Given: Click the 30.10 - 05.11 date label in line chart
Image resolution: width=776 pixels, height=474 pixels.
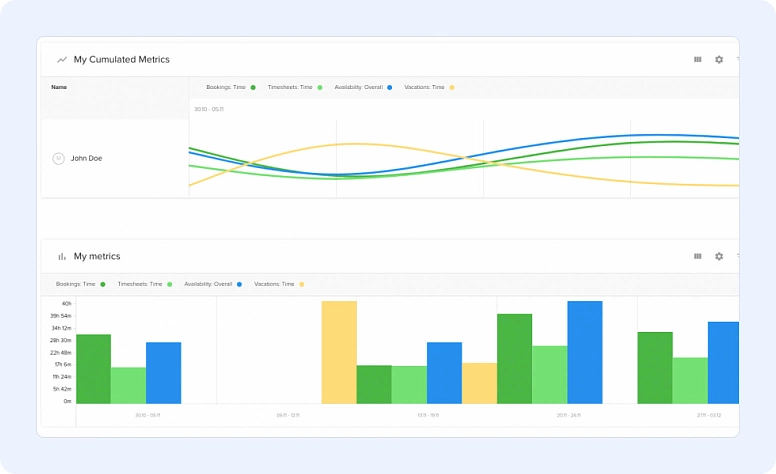Looking at the screenshot, I should pyautogui.click(x=209, y=109).
